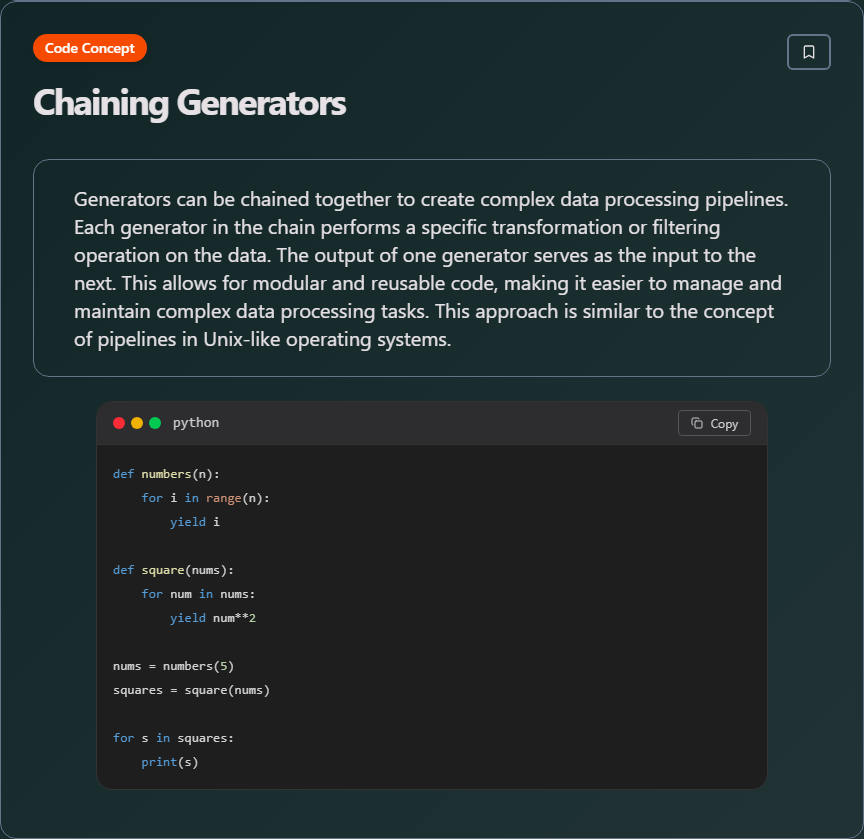Screen dimensions: 864x839
Task: Click the bookmark icon in the card corner
Action: 809,52
